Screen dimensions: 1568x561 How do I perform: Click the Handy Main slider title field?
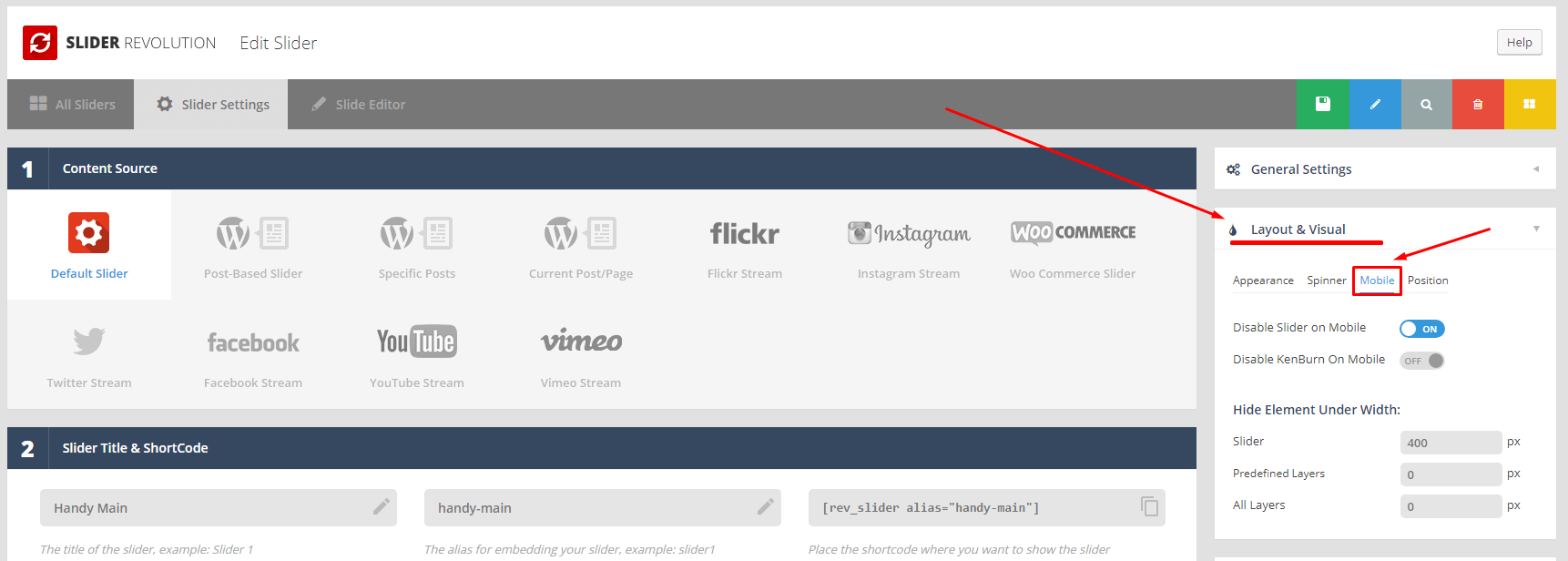tap(219, 507)
